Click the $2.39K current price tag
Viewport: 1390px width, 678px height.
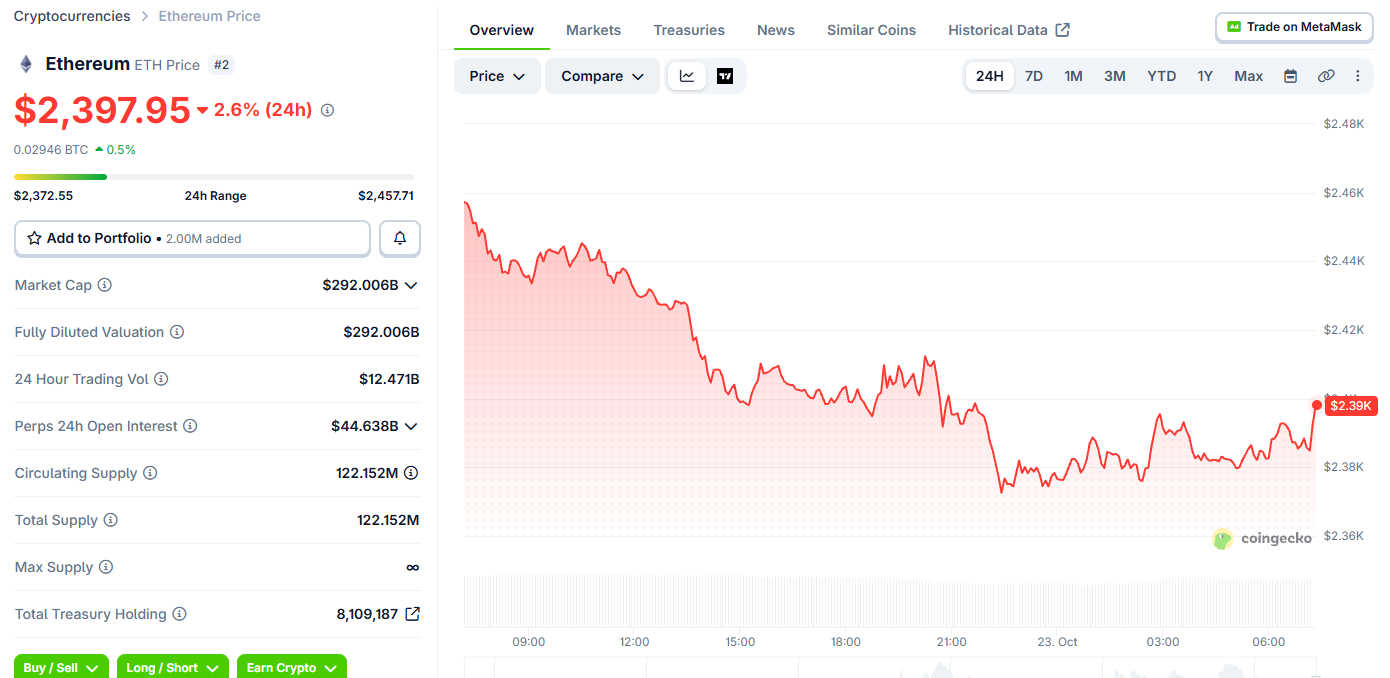pyautogui.click(x=1351, y=406)
